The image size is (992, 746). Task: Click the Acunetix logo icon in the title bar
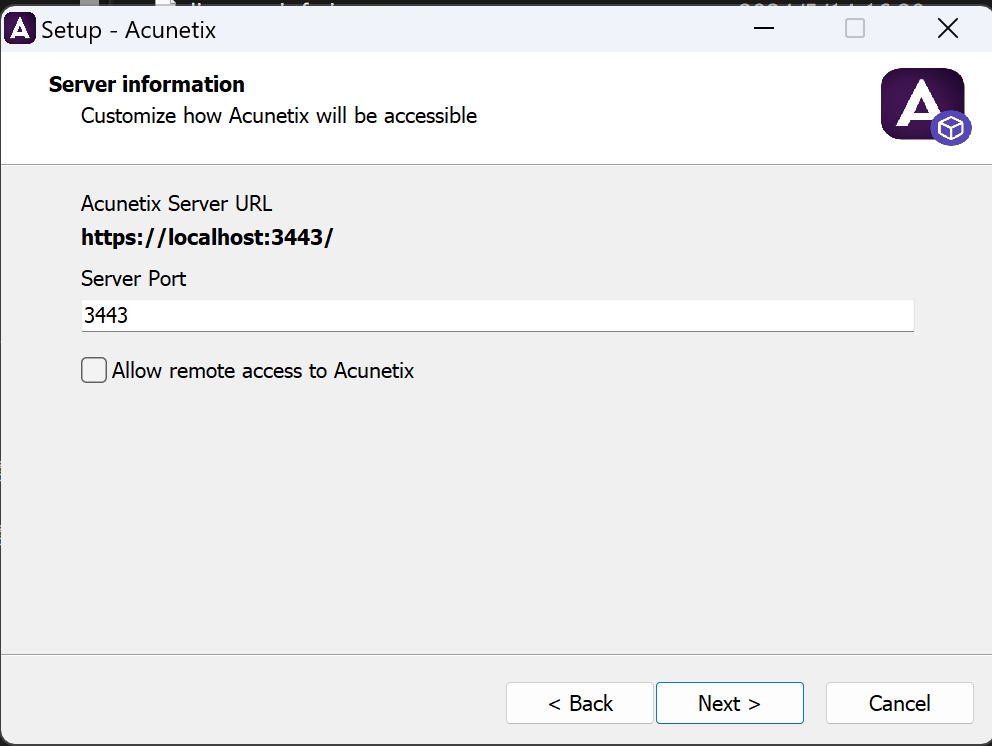coord(20,28)
